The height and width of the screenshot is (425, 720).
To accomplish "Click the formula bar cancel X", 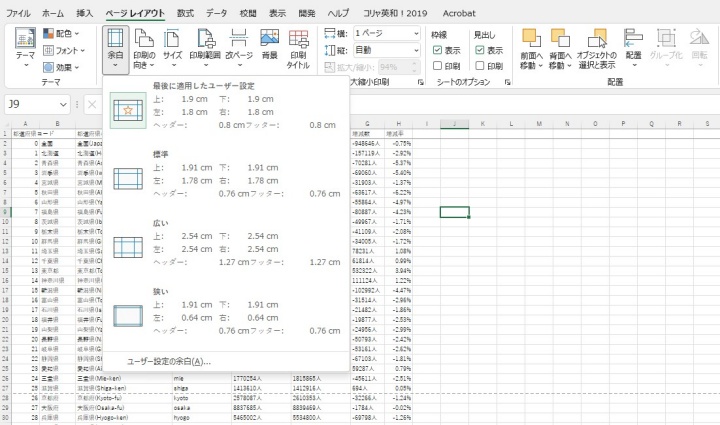I will (x=92, y=105).
